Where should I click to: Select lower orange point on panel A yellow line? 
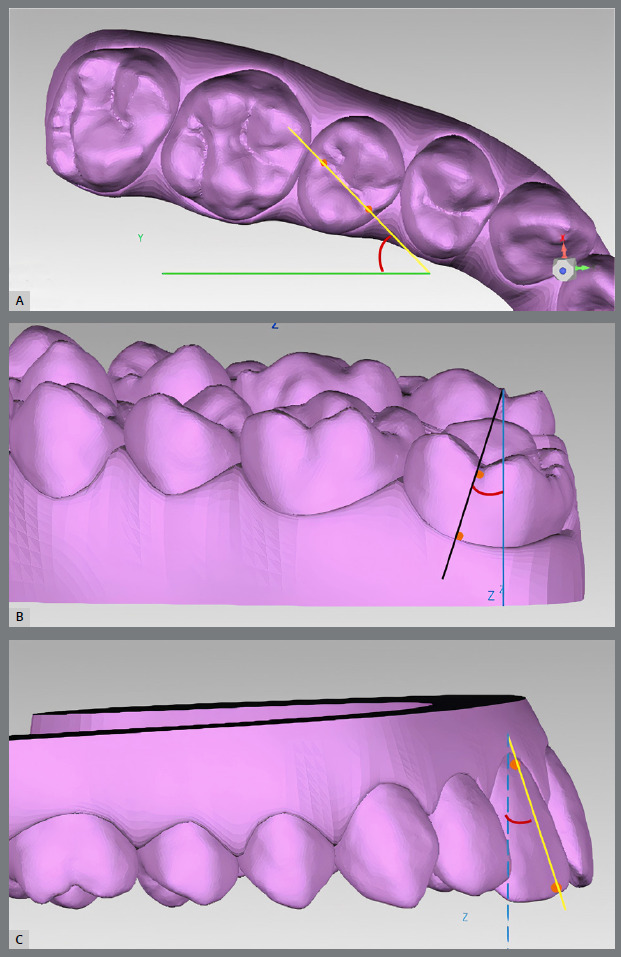click(x=368, y=209)
